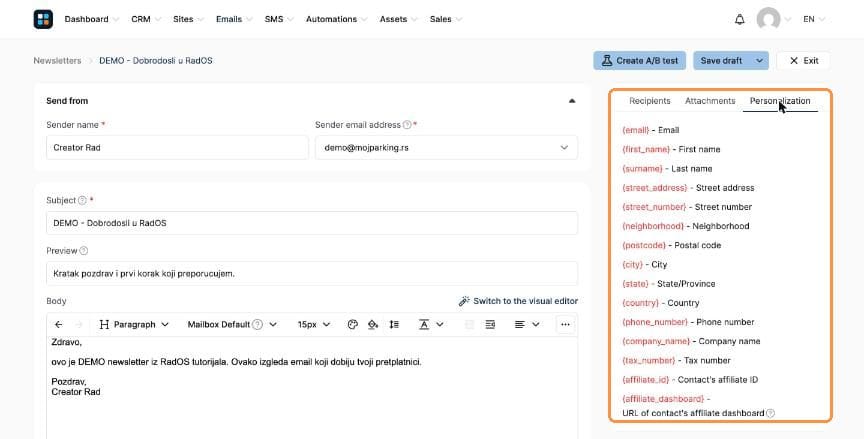This screenshot has width=864, height=439.
Task: Open more options ellipsis in toolbar
Action: [x=565, y=324]
